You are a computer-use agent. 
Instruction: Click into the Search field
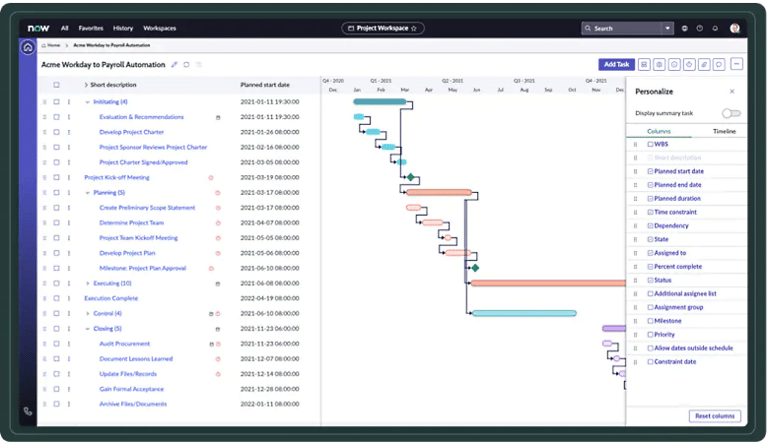tap(624, 28)
